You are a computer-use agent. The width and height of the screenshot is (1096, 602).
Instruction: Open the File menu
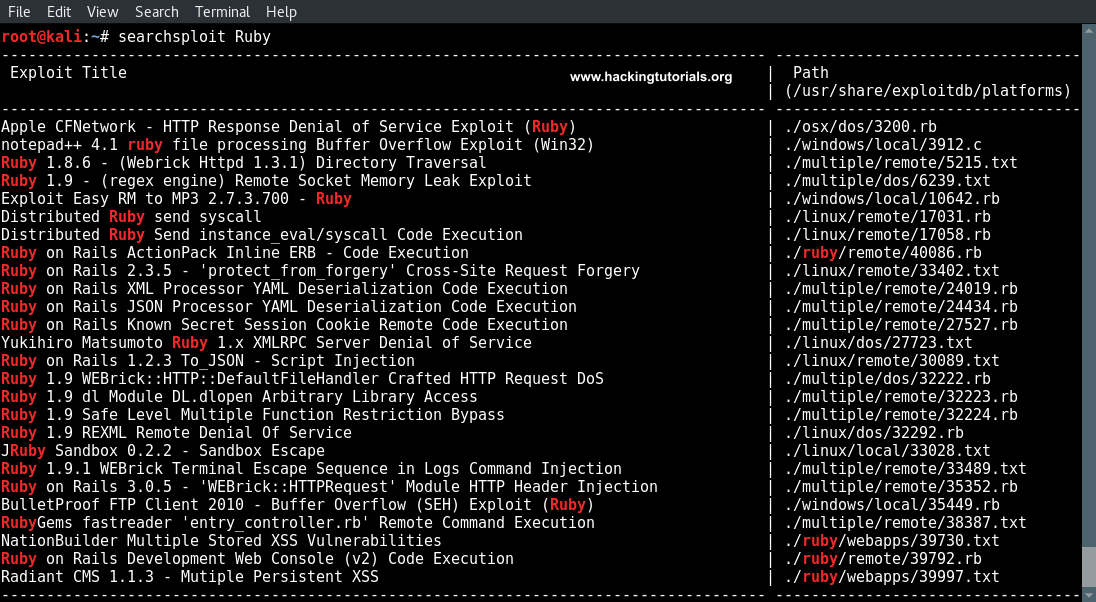19,12
